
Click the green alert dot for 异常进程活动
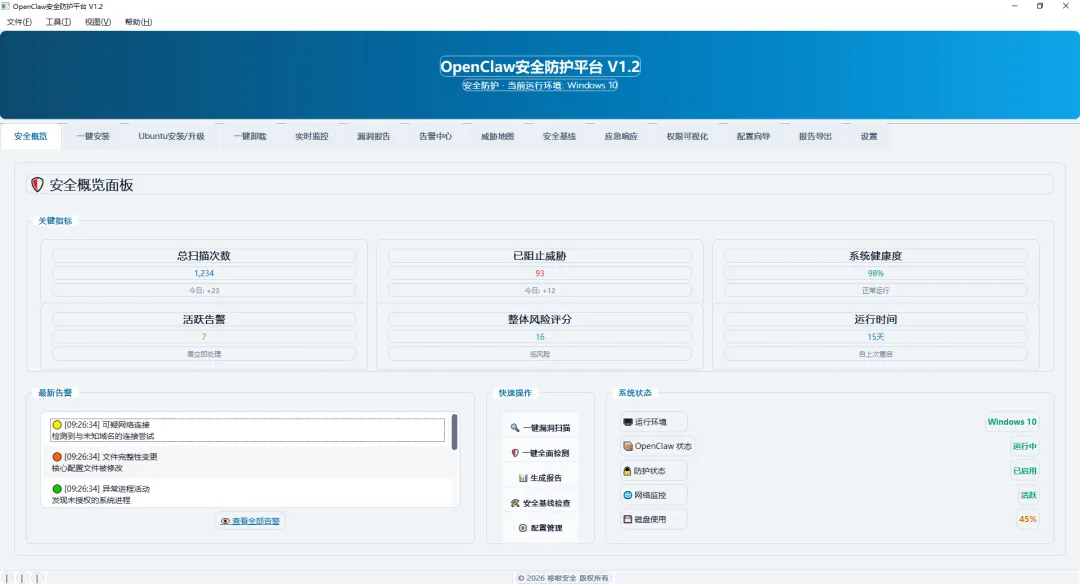57,489
